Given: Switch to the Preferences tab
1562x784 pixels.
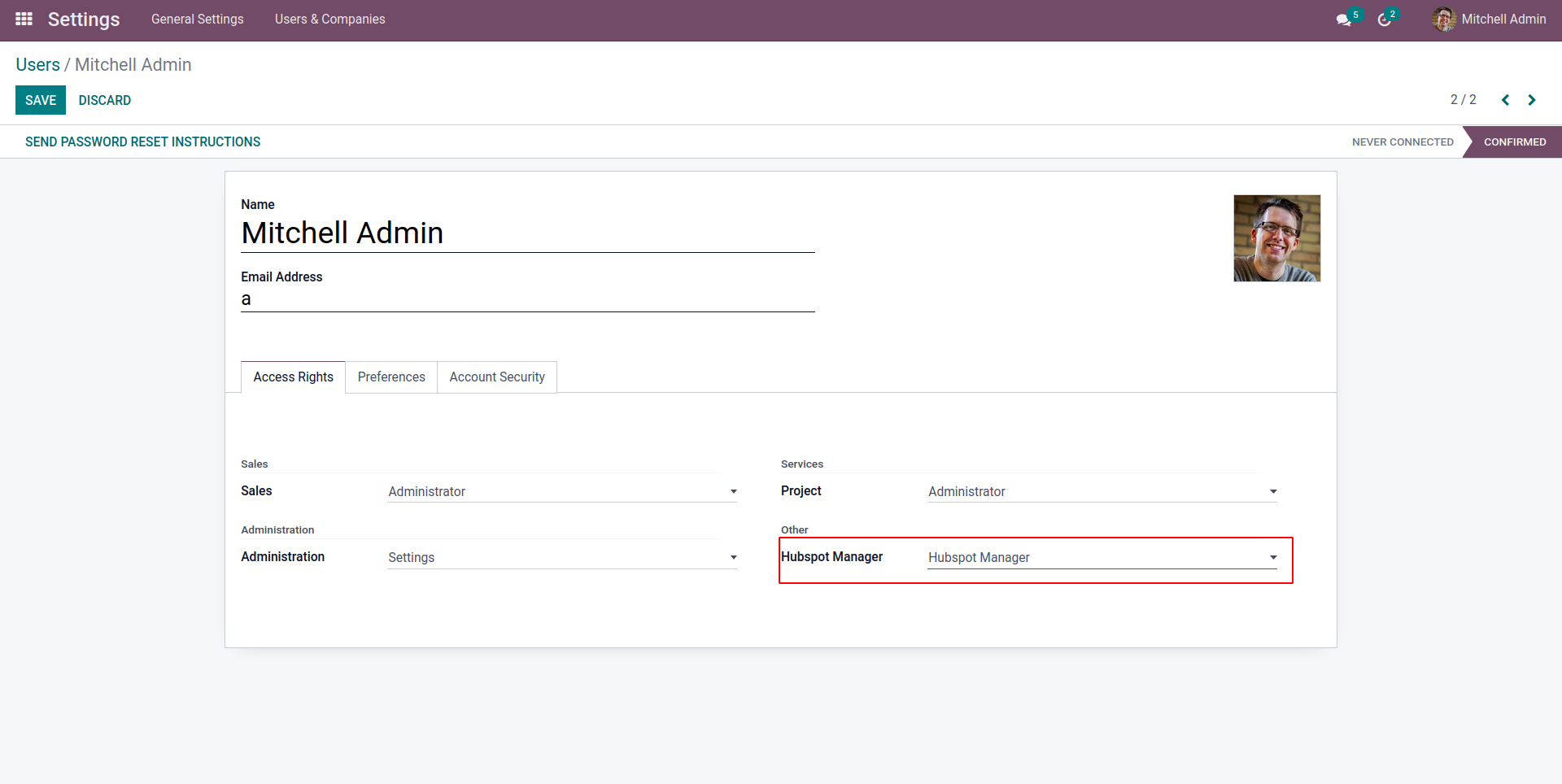Looking at the screenshot, I should click(391, 377).
